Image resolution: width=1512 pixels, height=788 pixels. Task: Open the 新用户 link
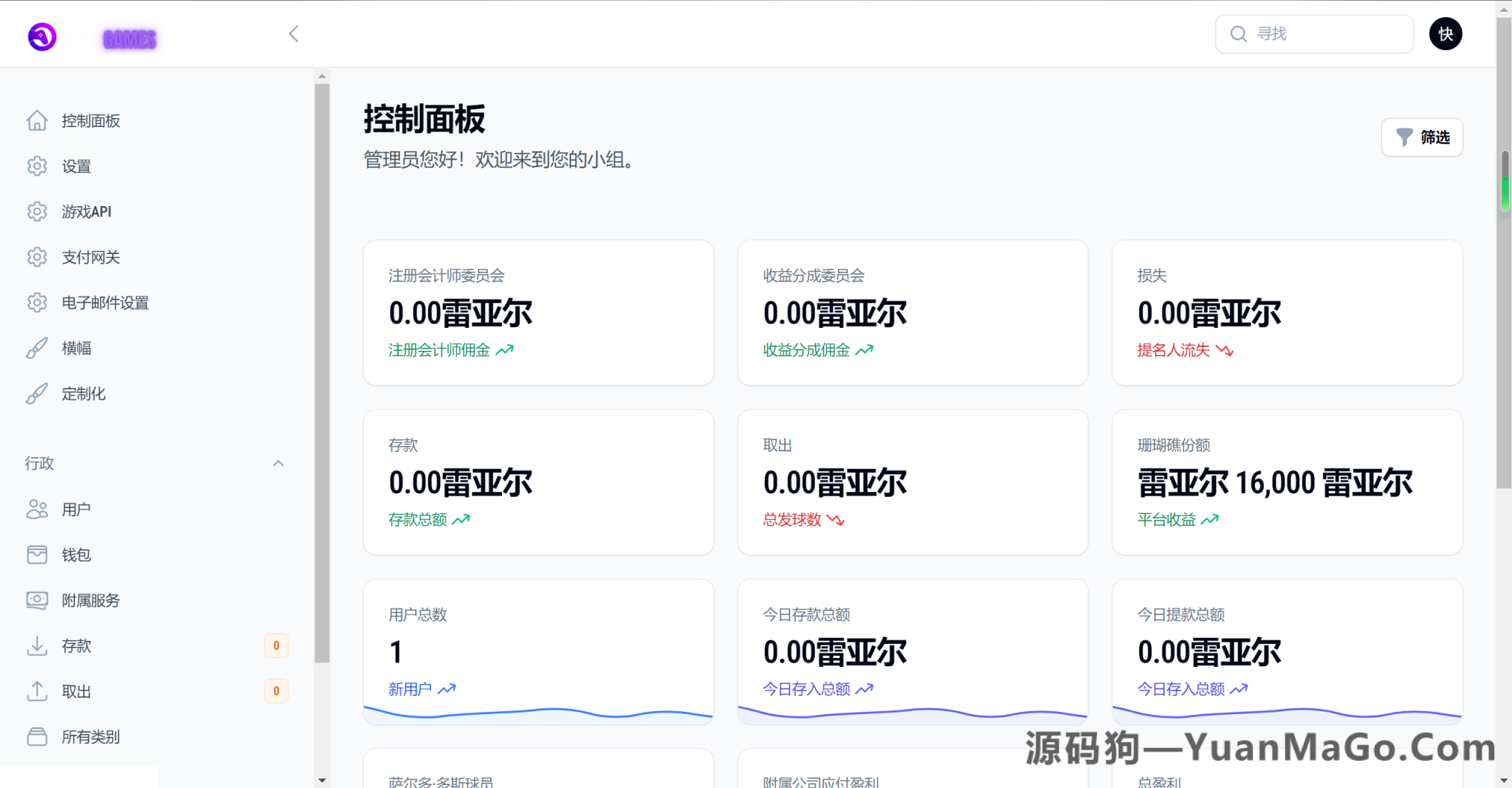(410, 688)
